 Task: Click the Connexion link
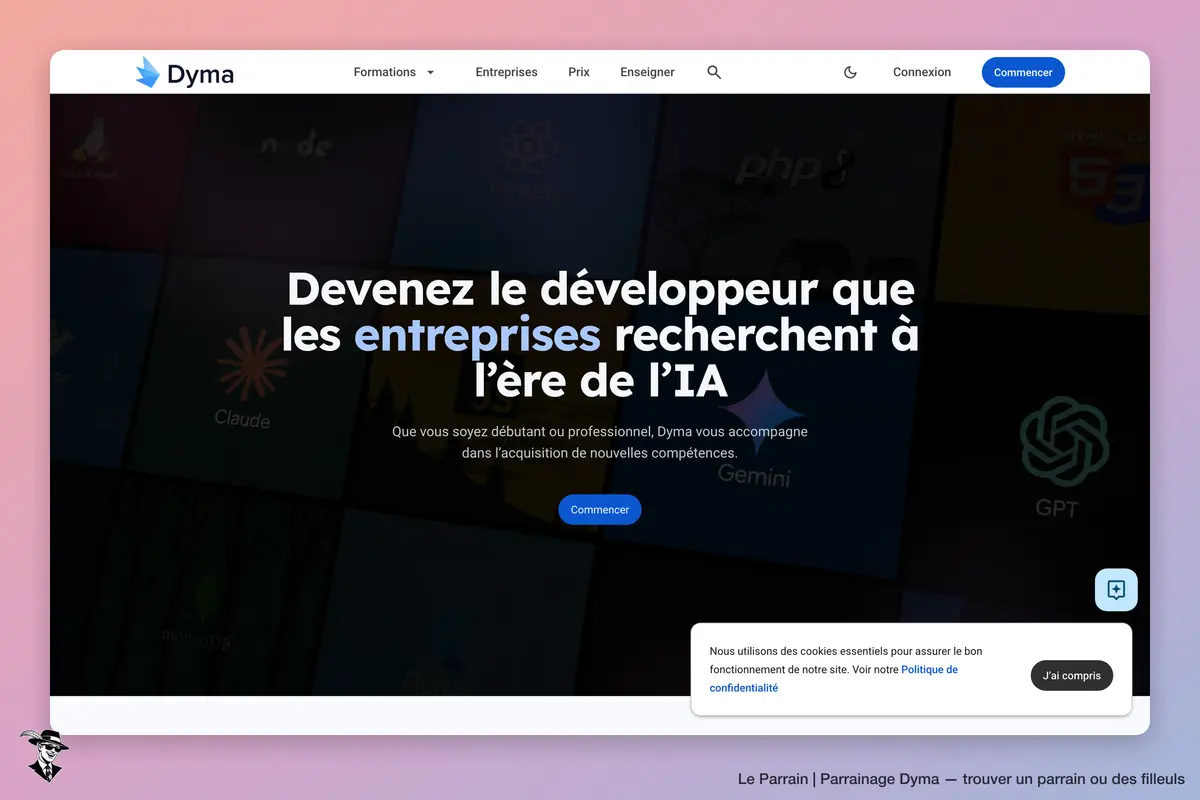pos(922,72)
